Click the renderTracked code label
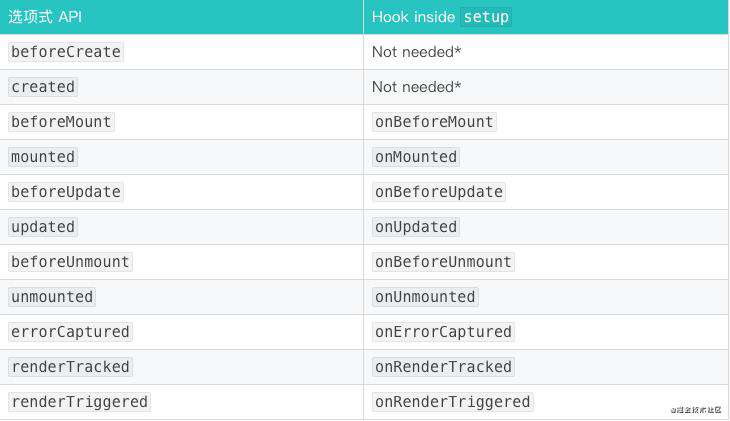The width and height of the screenshot is (730, 421). (70, 367)
